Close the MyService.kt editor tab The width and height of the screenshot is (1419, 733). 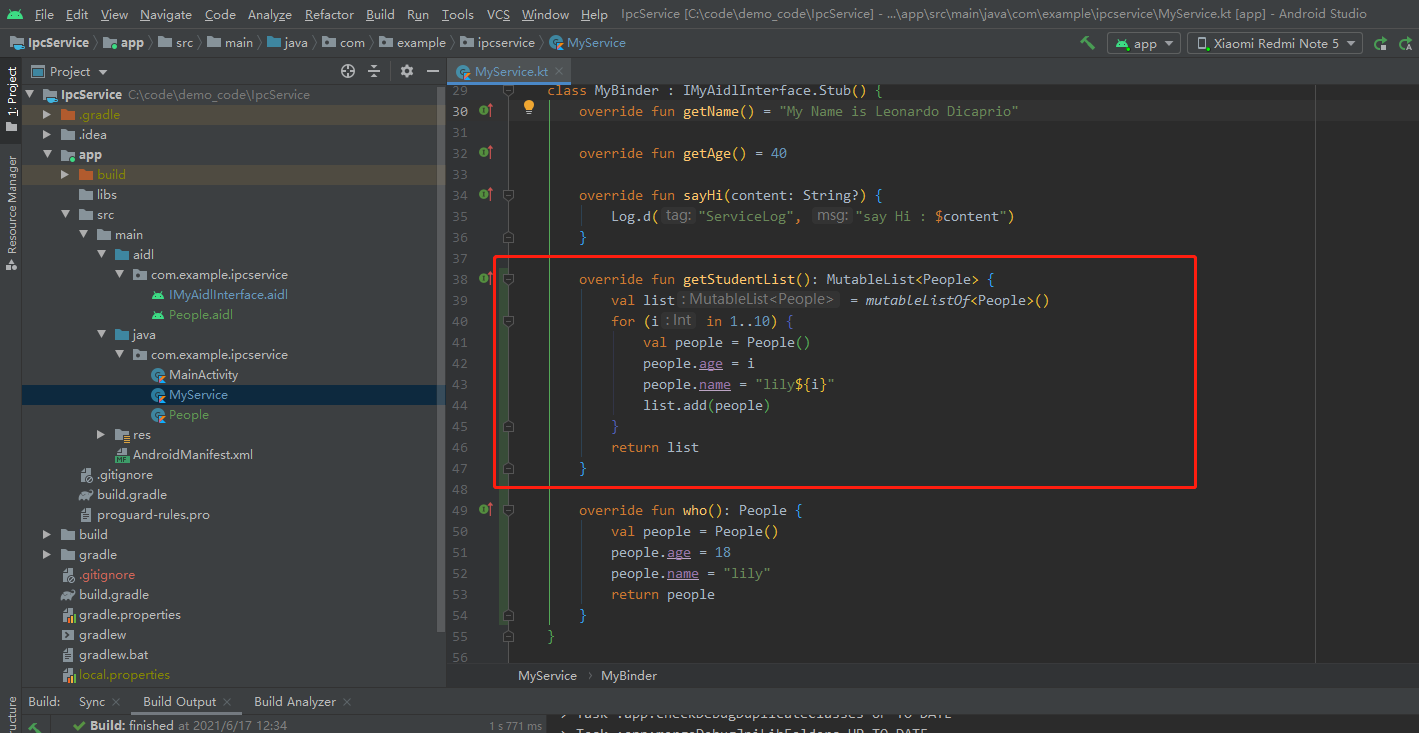point(561,72)
